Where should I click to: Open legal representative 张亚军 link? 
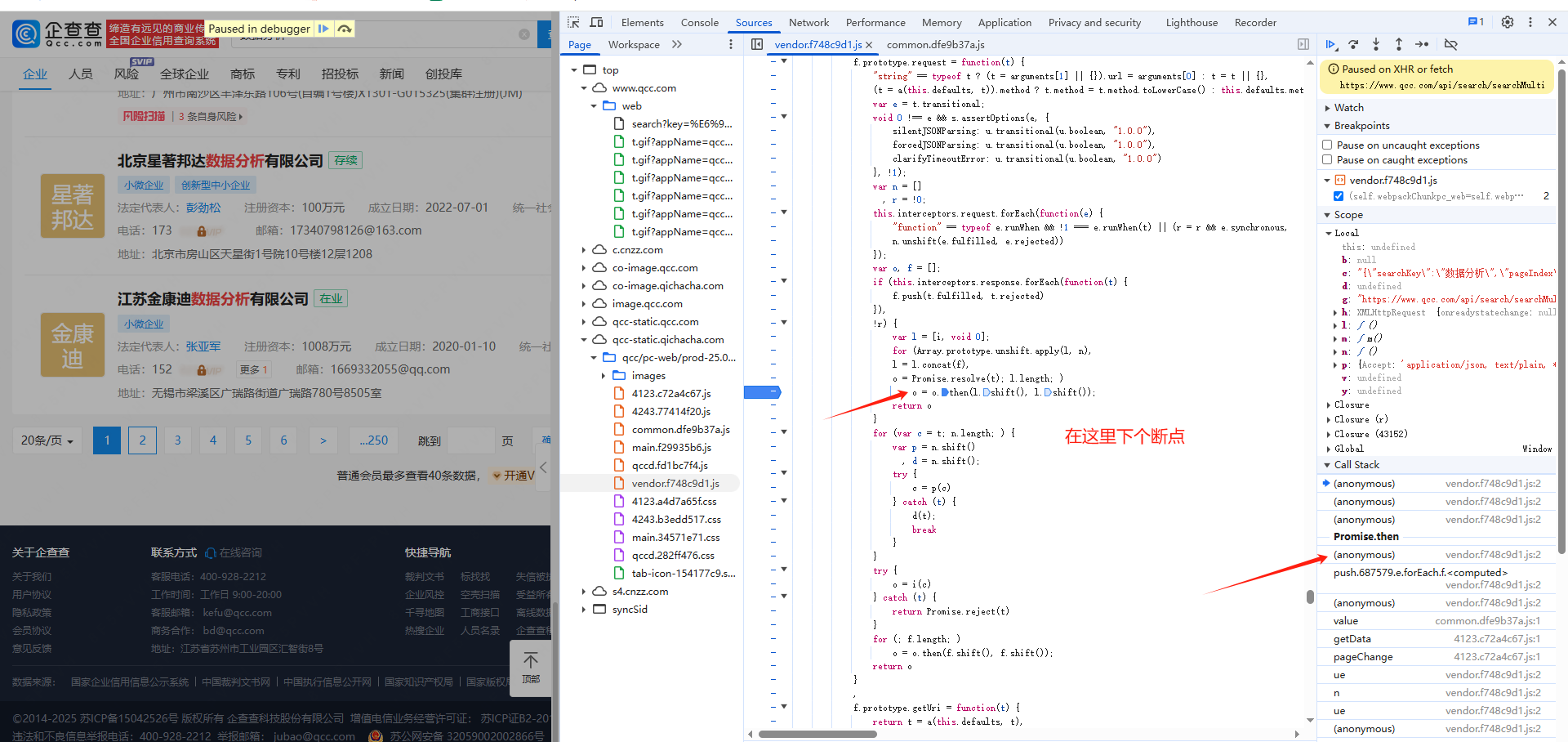[203, 346]
